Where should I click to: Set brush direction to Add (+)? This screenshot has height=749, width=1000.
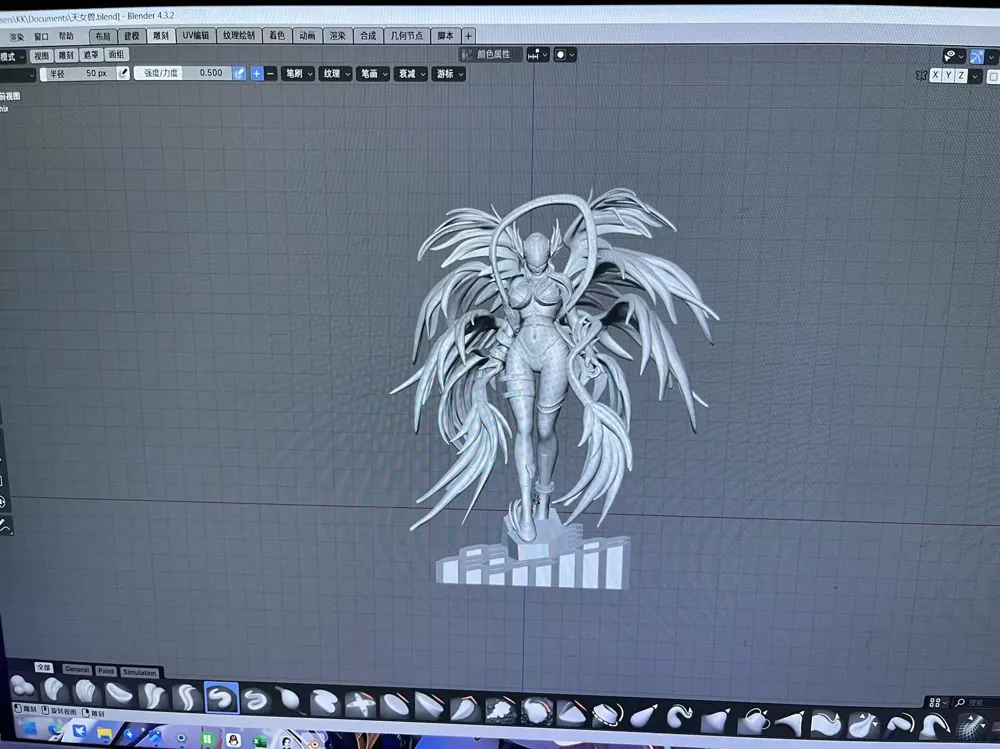256,74
